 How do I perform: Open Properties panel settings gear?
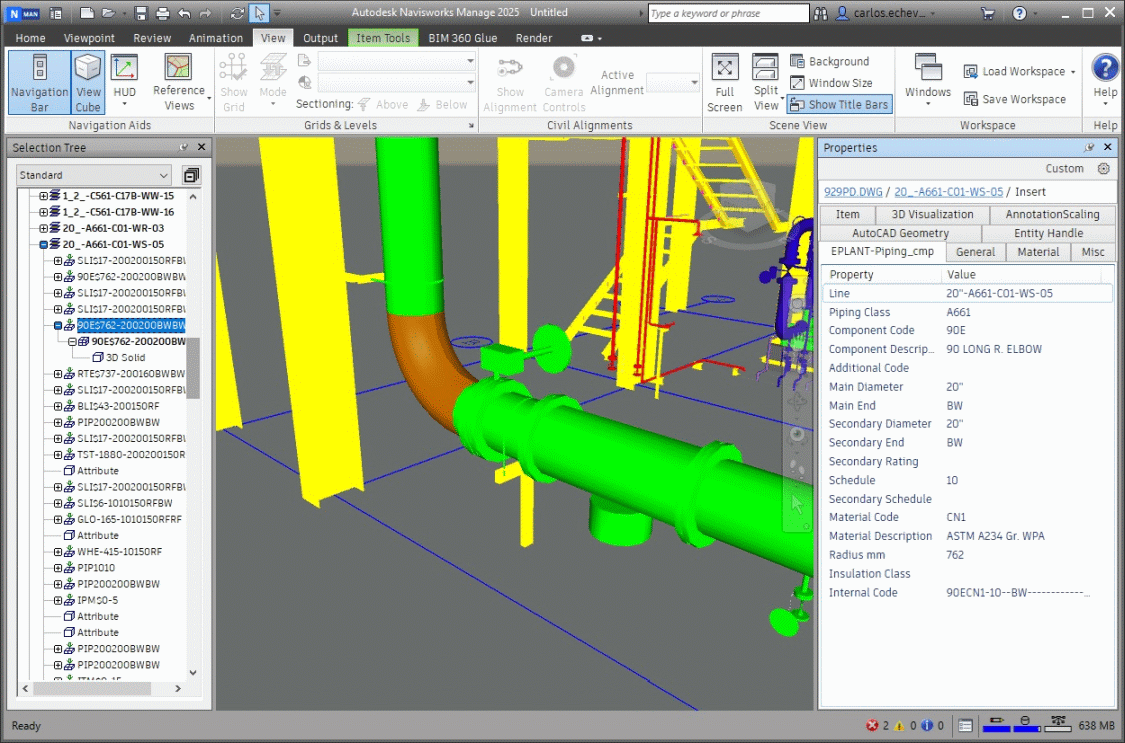click(1103, 169)
